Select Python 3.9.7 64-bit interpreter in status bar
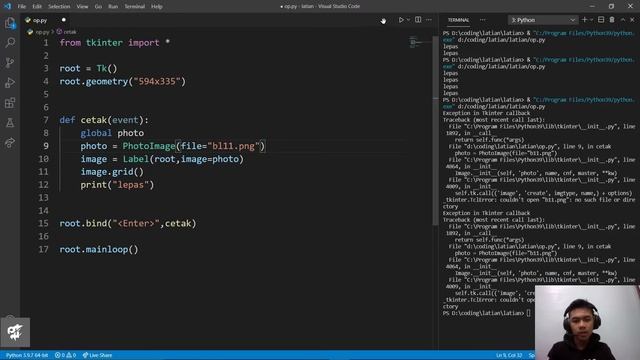The height and width of the screenshot is (360, 640). pos(27,355)
